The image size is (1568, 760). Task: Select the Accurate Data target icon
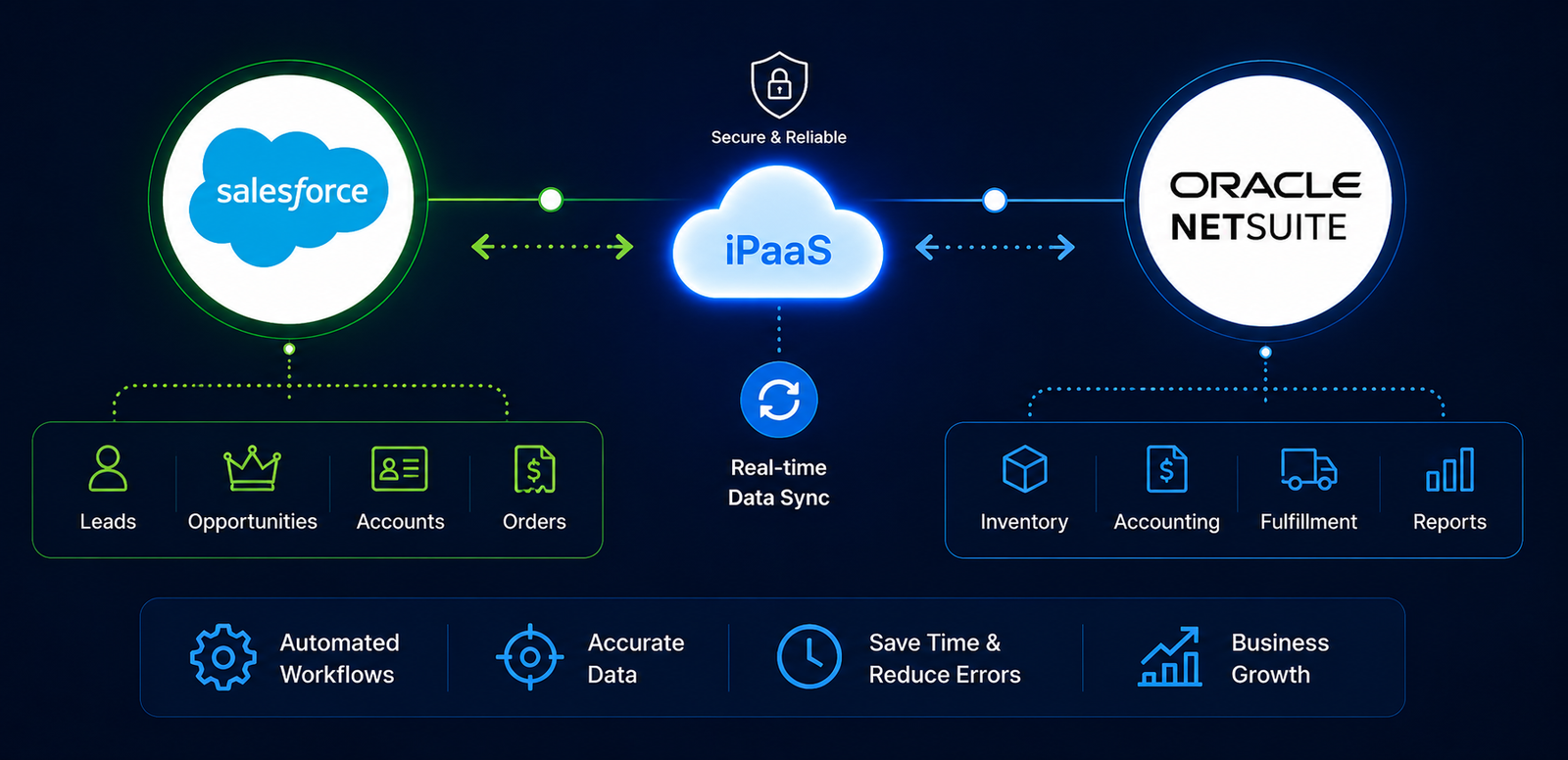[530, 657]
